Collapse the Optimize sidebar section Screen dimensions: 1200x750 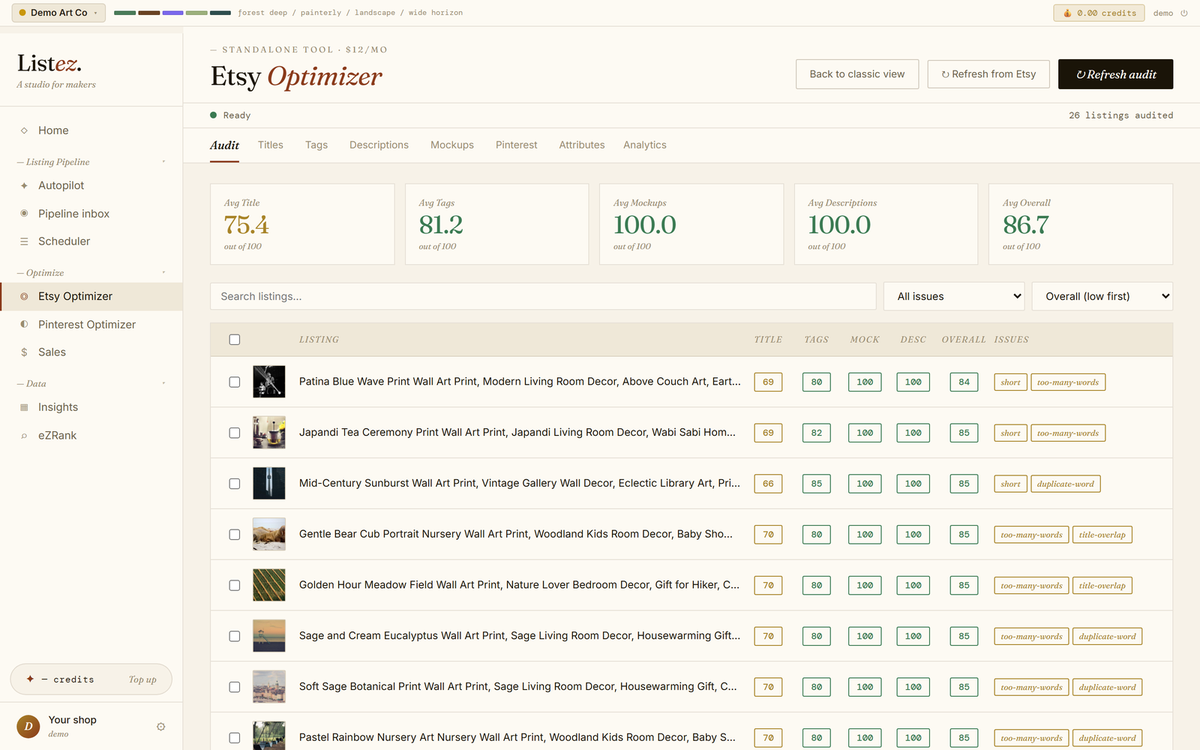164,273
